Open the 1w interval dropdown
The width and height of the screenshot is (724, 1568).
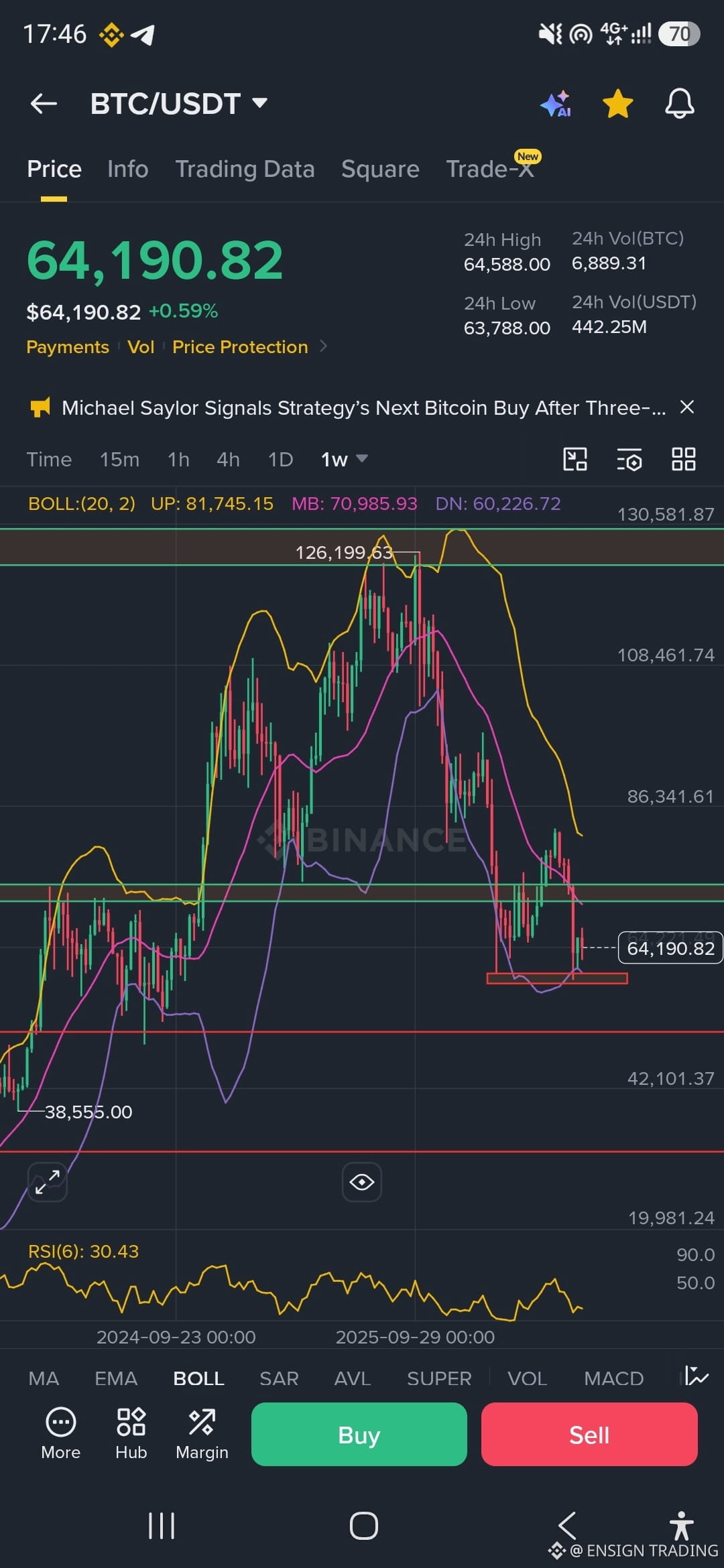pos(345,460)
